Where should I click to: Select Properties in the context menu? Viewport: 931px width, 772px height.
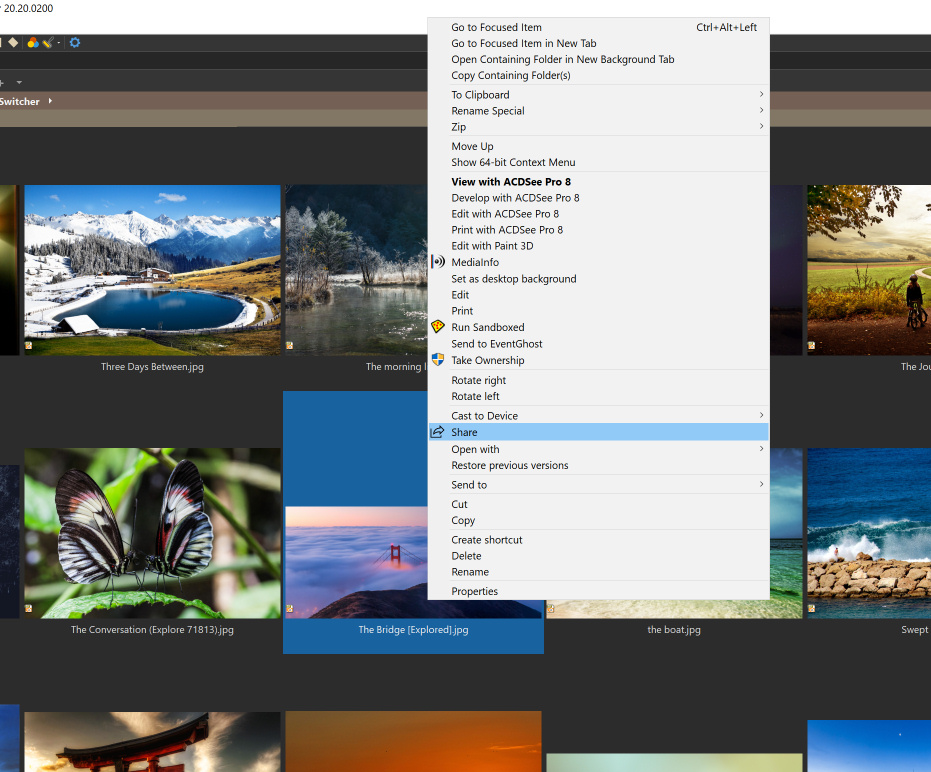coord(474,591)
